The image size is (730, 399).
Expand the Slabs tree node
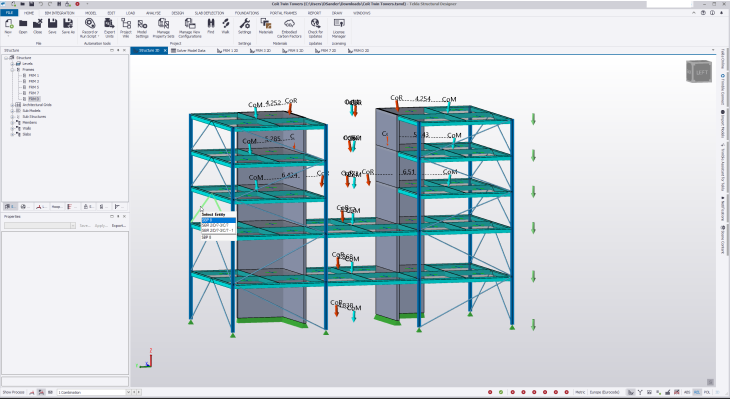[x=13, y=134]
